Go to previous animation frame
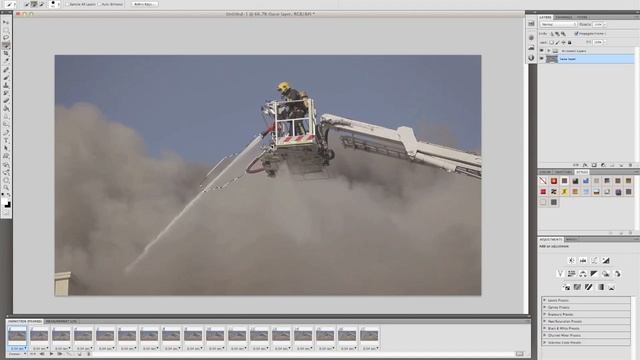 coord(42,354)
